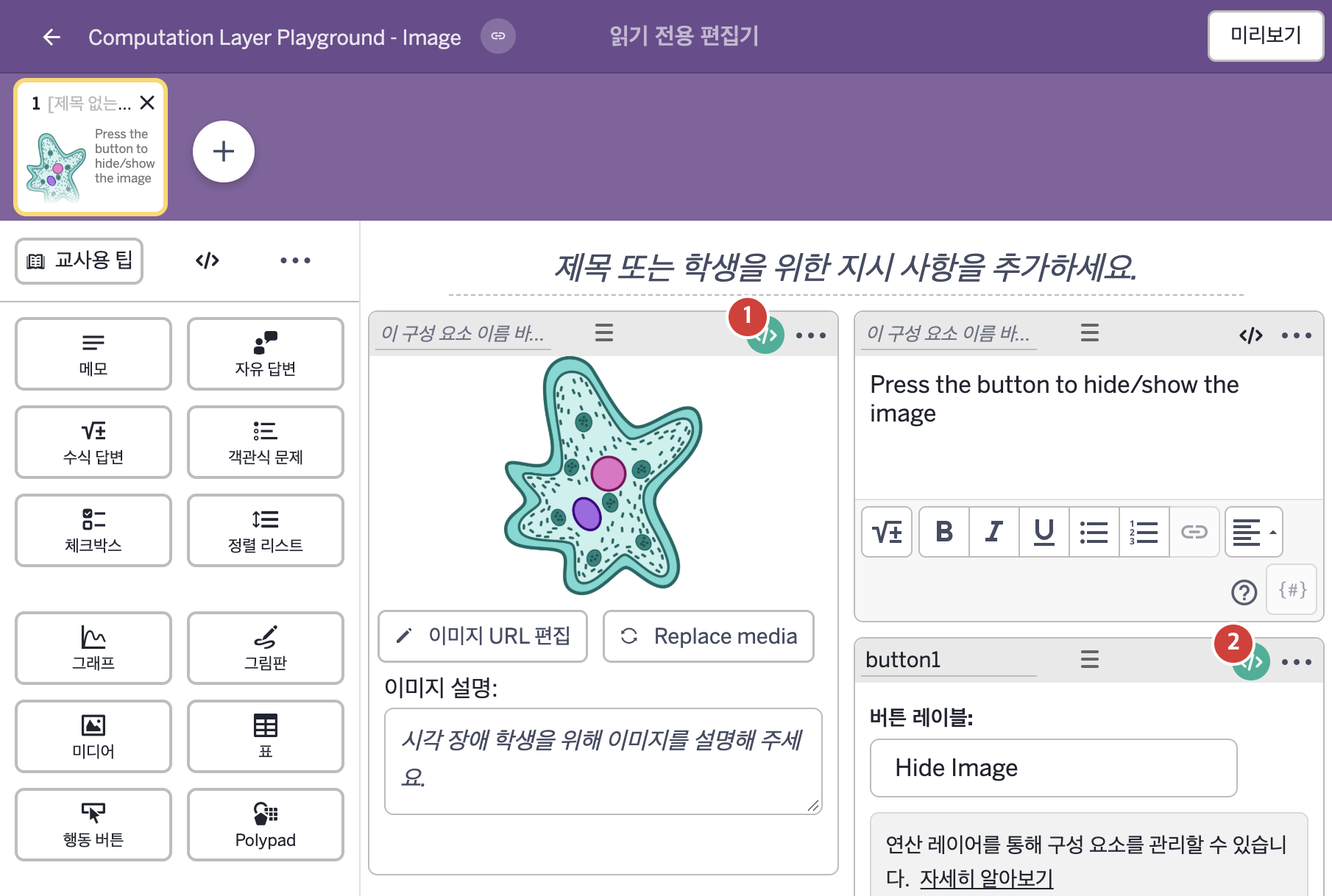Open 자세히 알아보기 learn more link
The image size is (1332, 896).
point(987,878)
